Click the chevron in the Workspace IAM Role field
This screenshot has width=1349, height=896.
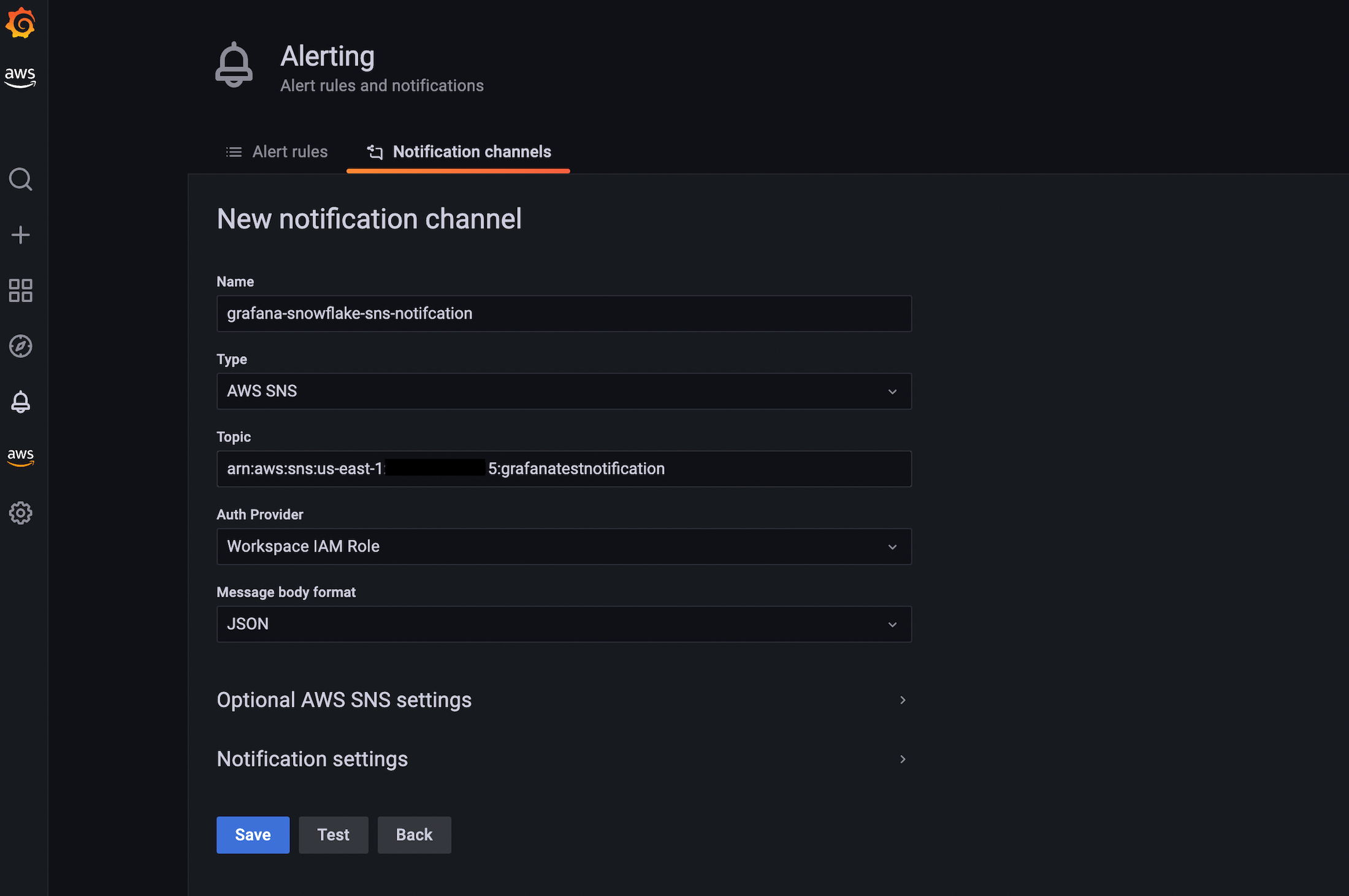(892, 547)
